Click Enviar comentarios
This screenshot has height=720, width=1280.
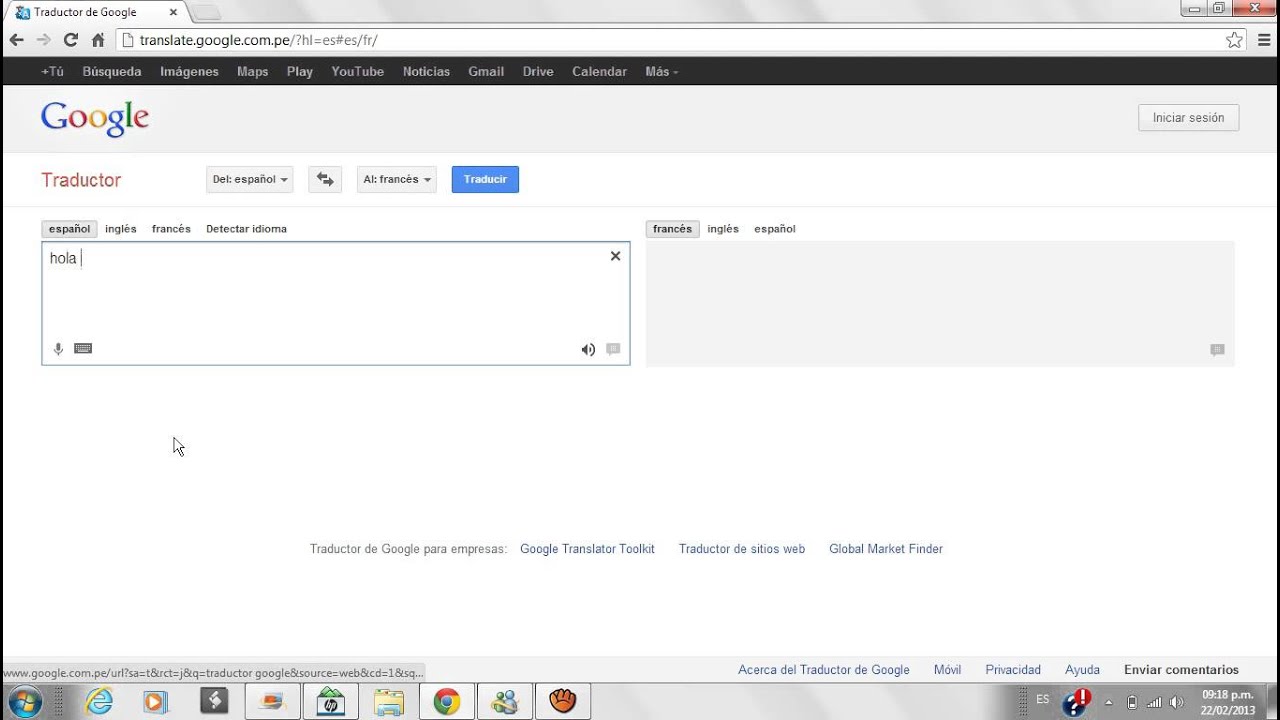pos(1181,670)
